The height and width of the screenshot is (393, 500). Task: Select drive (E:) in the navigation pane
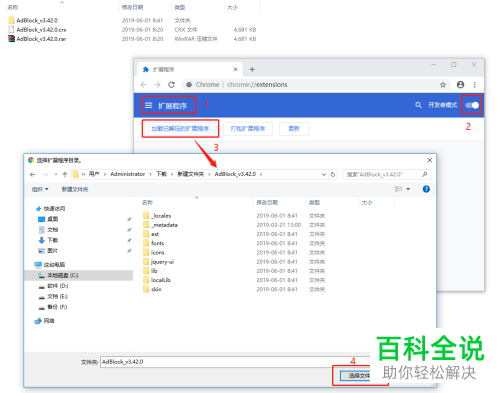click(x=53, y=297)
